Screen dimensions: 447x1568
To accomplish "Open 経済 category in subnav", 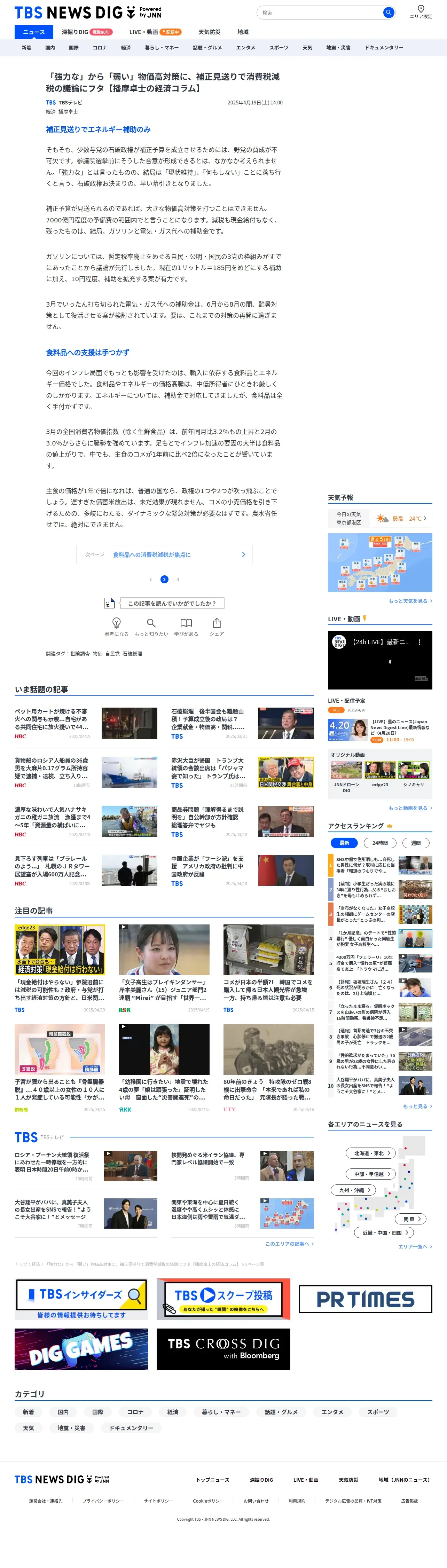I will pyautogui.click(x=126, y=47).
